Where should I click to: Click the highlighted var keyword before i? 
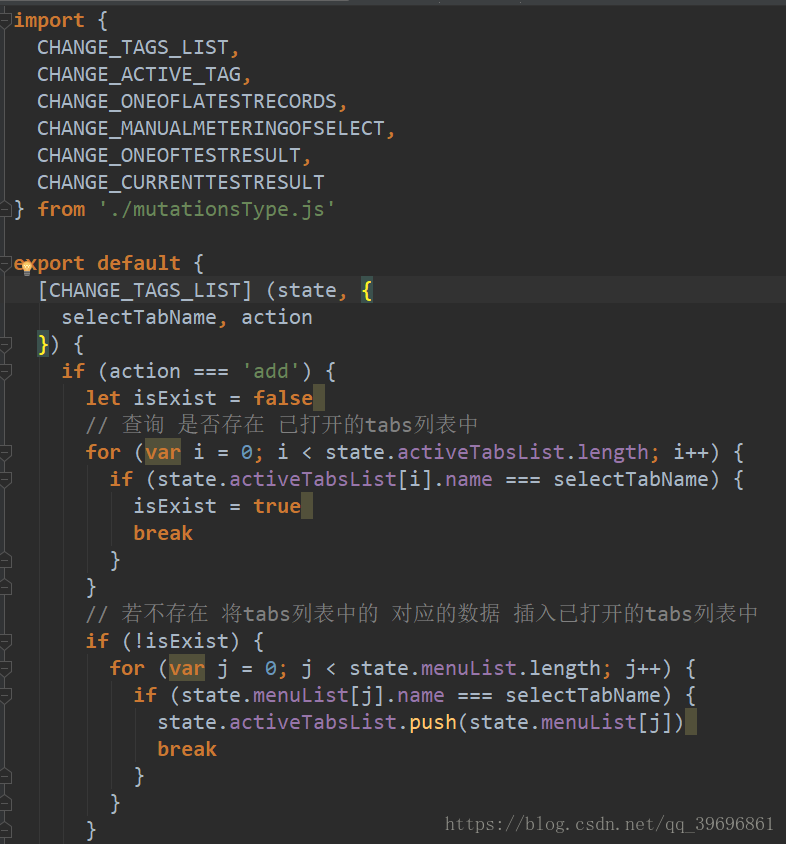(163, 452)
